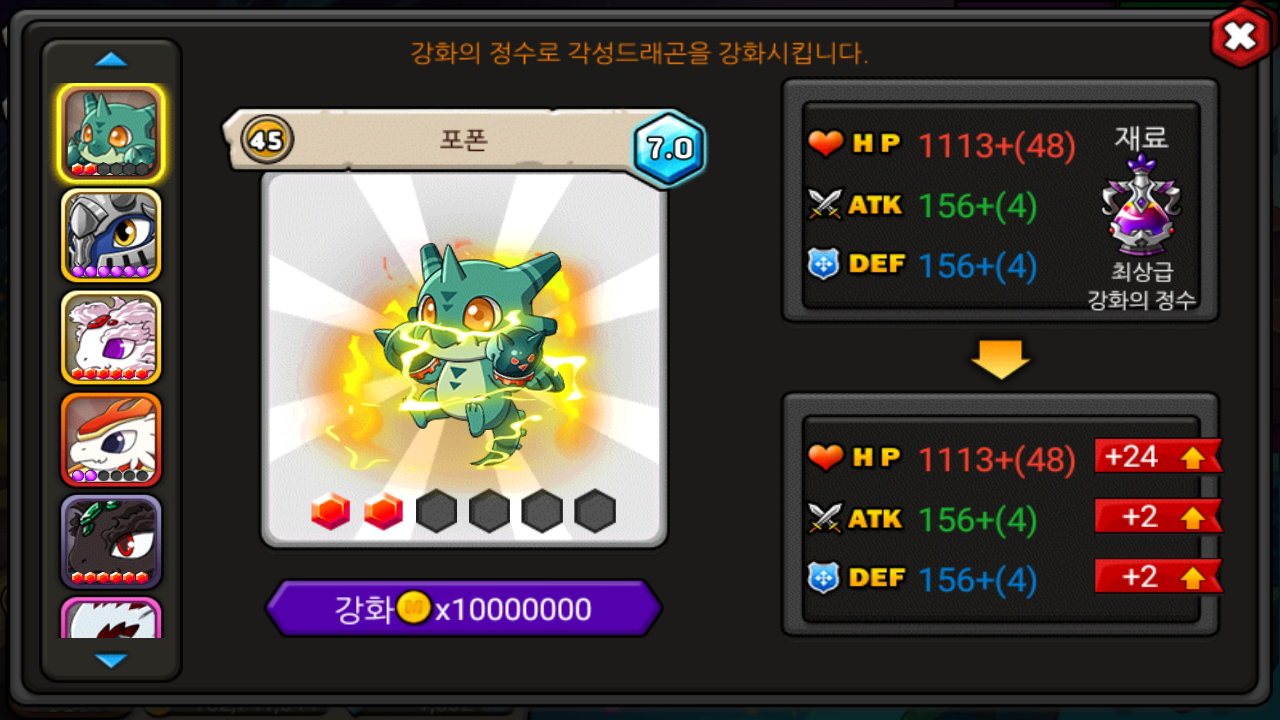Click the blue 7.0 hexagon rating badge
1280x720 pixels.
(x=669, y=149)
